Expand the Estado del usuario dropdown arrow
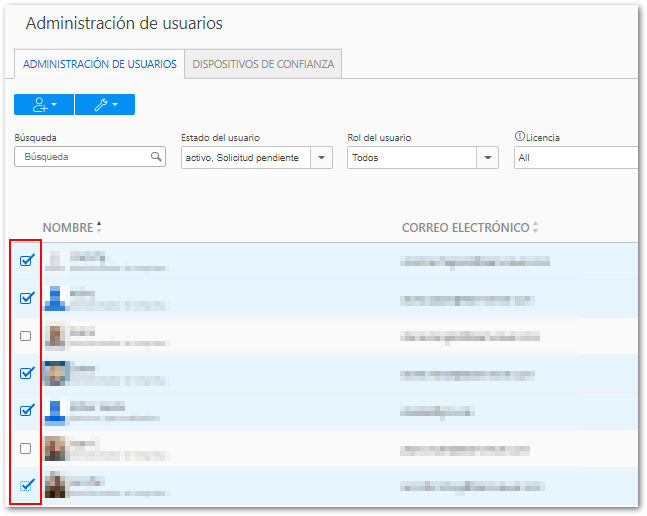 click(321, 158)
